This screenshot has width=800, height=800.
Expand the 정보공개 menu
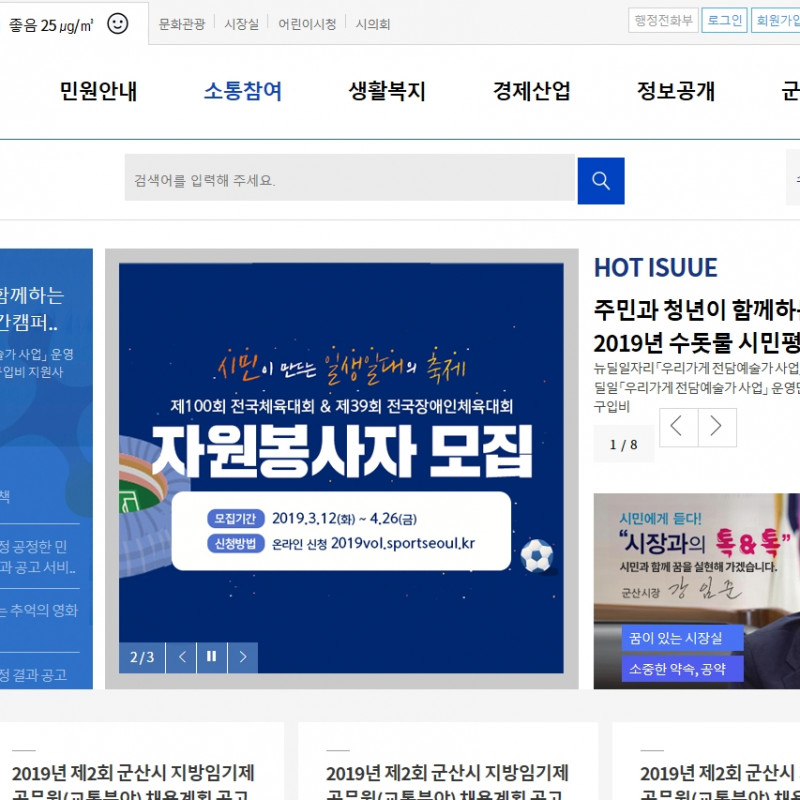coord(676,92)
